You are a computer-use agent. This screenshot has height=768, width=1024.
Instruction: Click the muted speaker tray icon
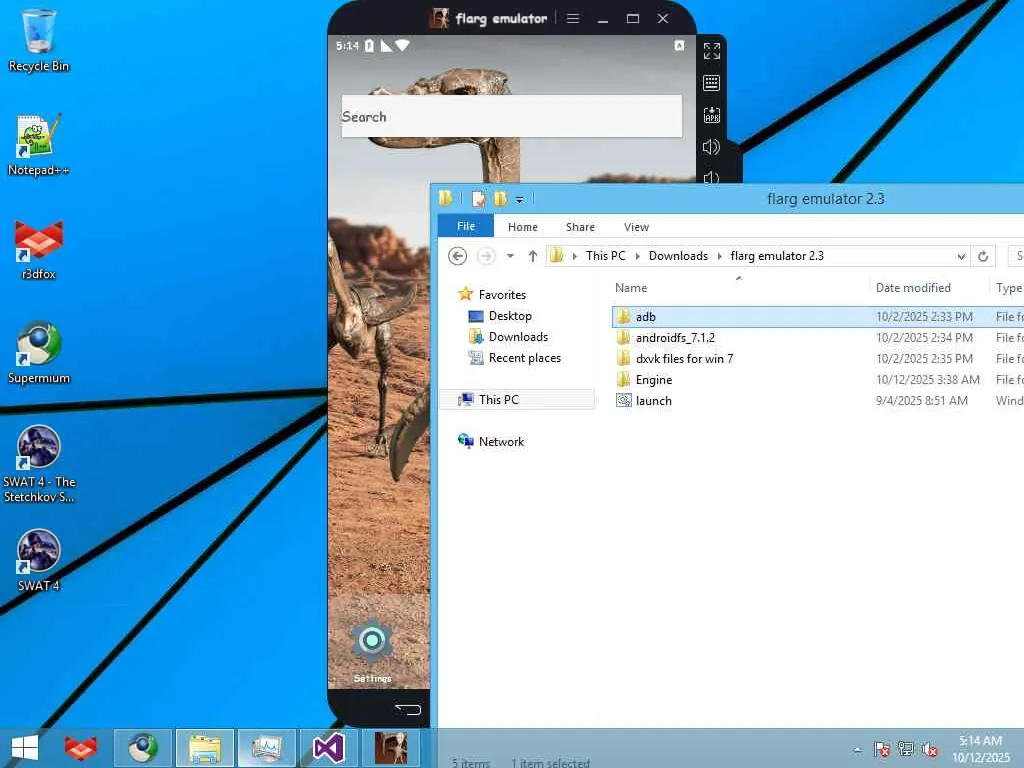[x=929, y=749]
